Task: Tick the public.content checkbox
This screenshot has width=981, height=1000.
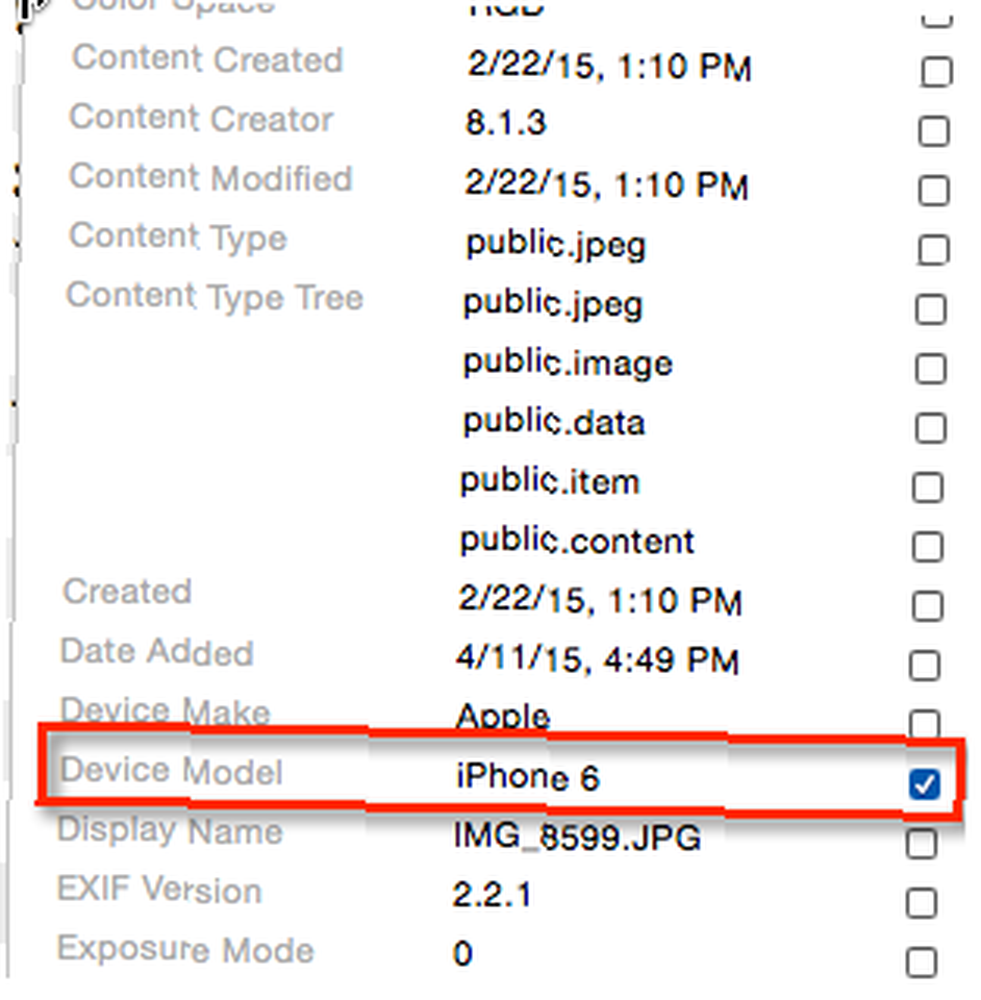Action: [927, 547]
